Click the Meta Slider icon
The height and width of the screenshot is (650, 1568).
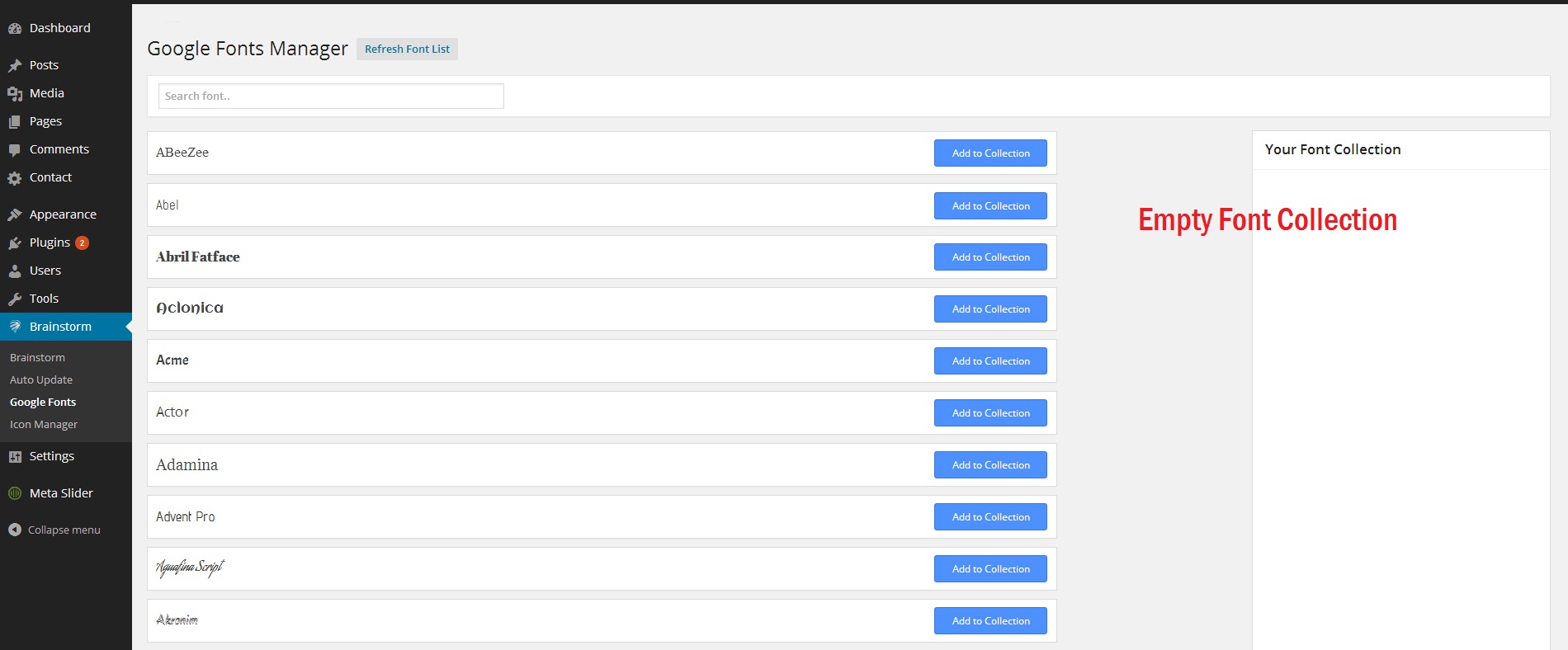coord(15,493)
